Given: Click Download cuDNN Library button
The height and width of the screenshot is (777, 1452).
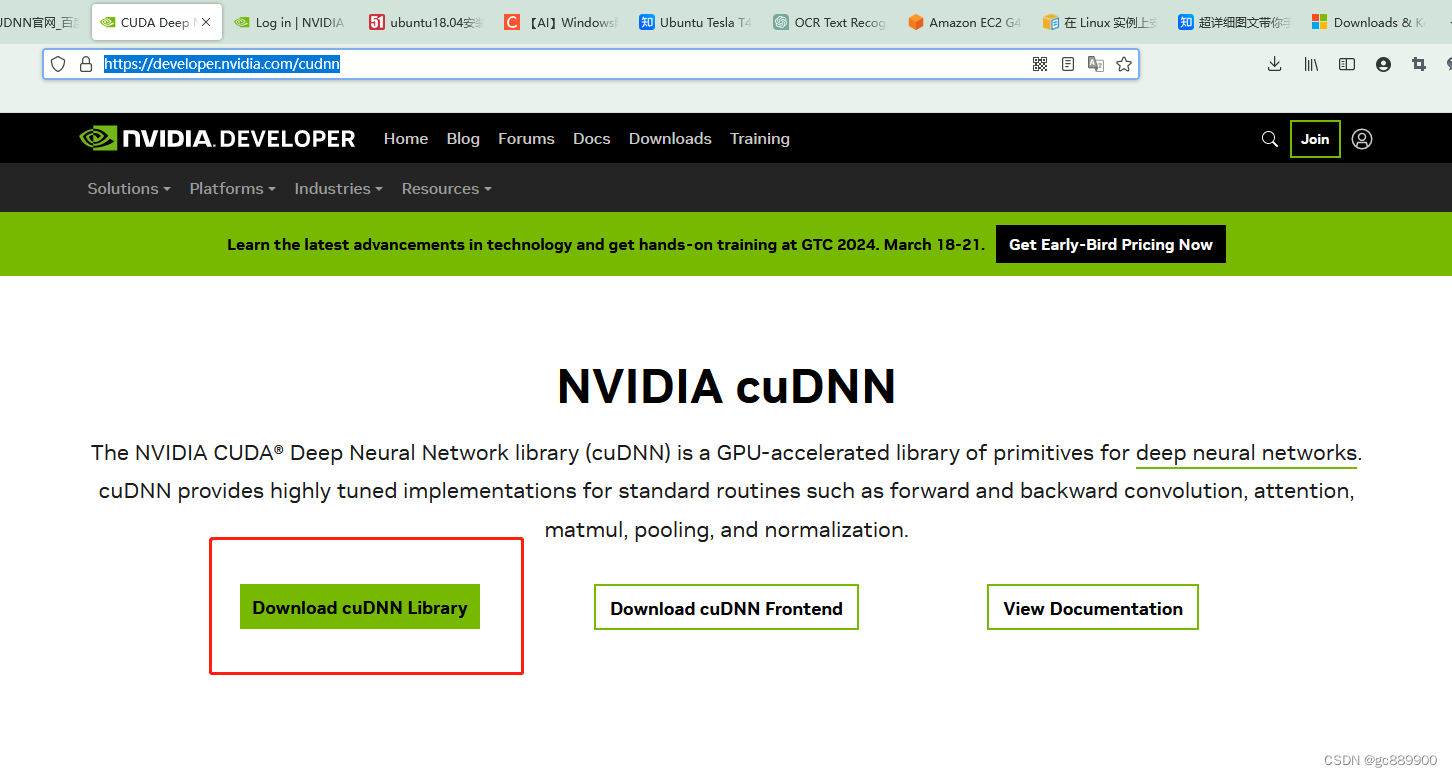Looking at the screenshot, I should (360, 607).
